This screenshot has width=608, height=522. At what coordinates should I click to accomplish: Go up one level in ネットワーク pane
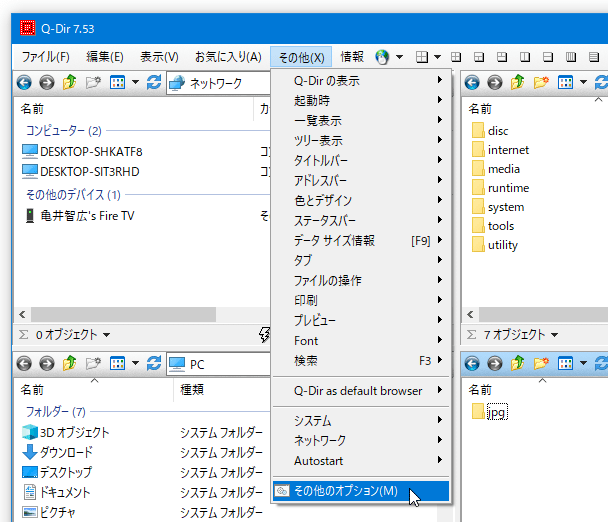(70, 82)
